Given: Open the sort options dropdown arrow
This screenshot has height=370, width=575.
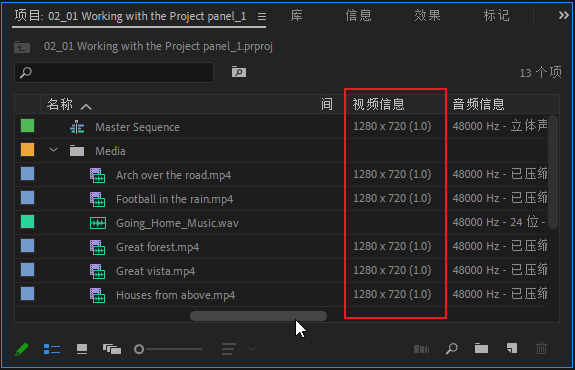Looking at the screenshot, I should tap(251, 349).
